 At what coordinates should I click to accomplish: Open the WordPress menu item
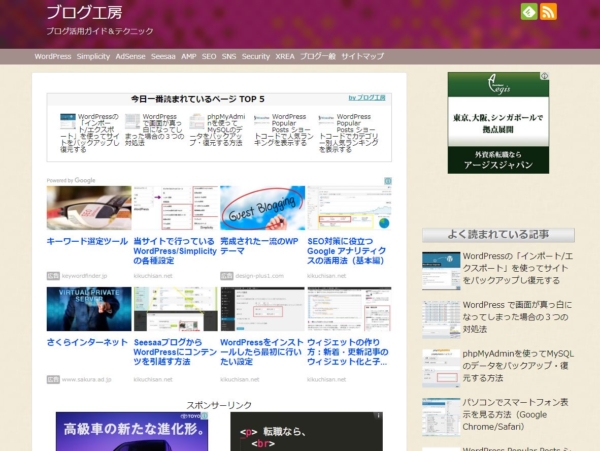pos(53,57)
